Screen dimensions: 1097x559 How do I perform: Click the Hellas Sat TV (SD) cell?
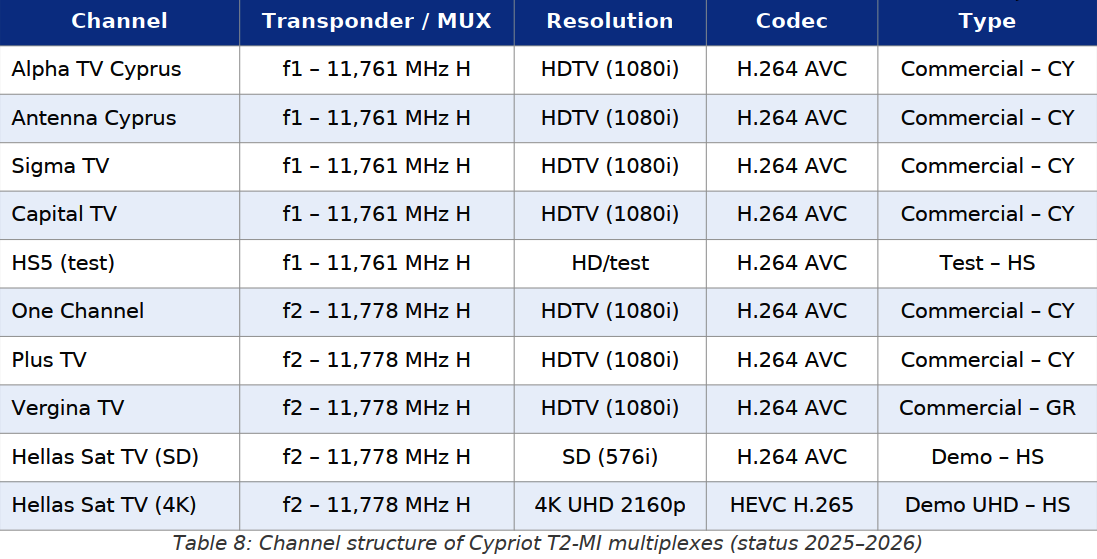[x=105, y=457]
